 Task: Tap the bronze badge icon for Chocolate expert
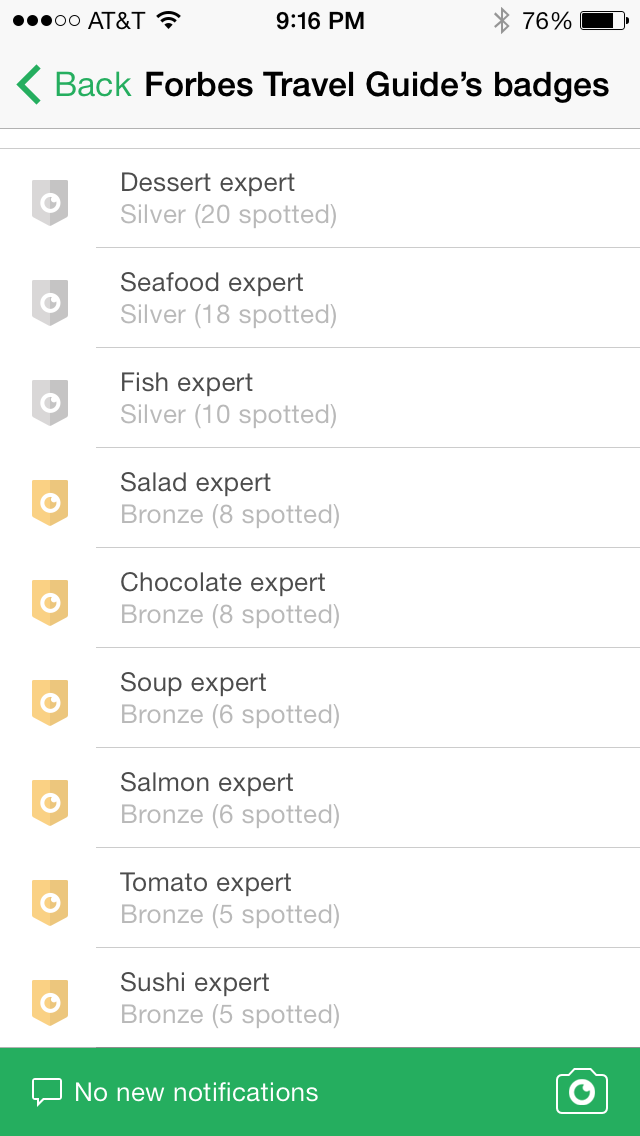tap(50, 602)
